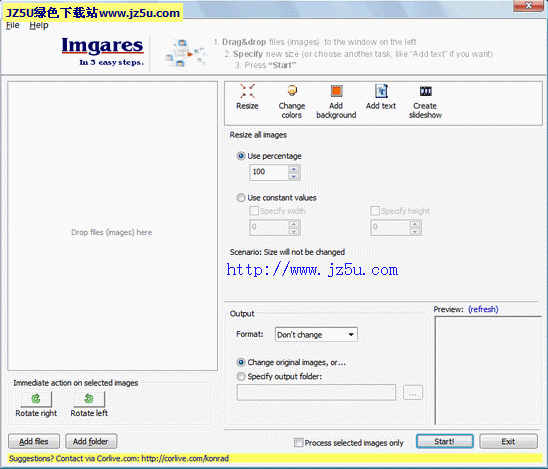Open the File menu

click(13, 25)
